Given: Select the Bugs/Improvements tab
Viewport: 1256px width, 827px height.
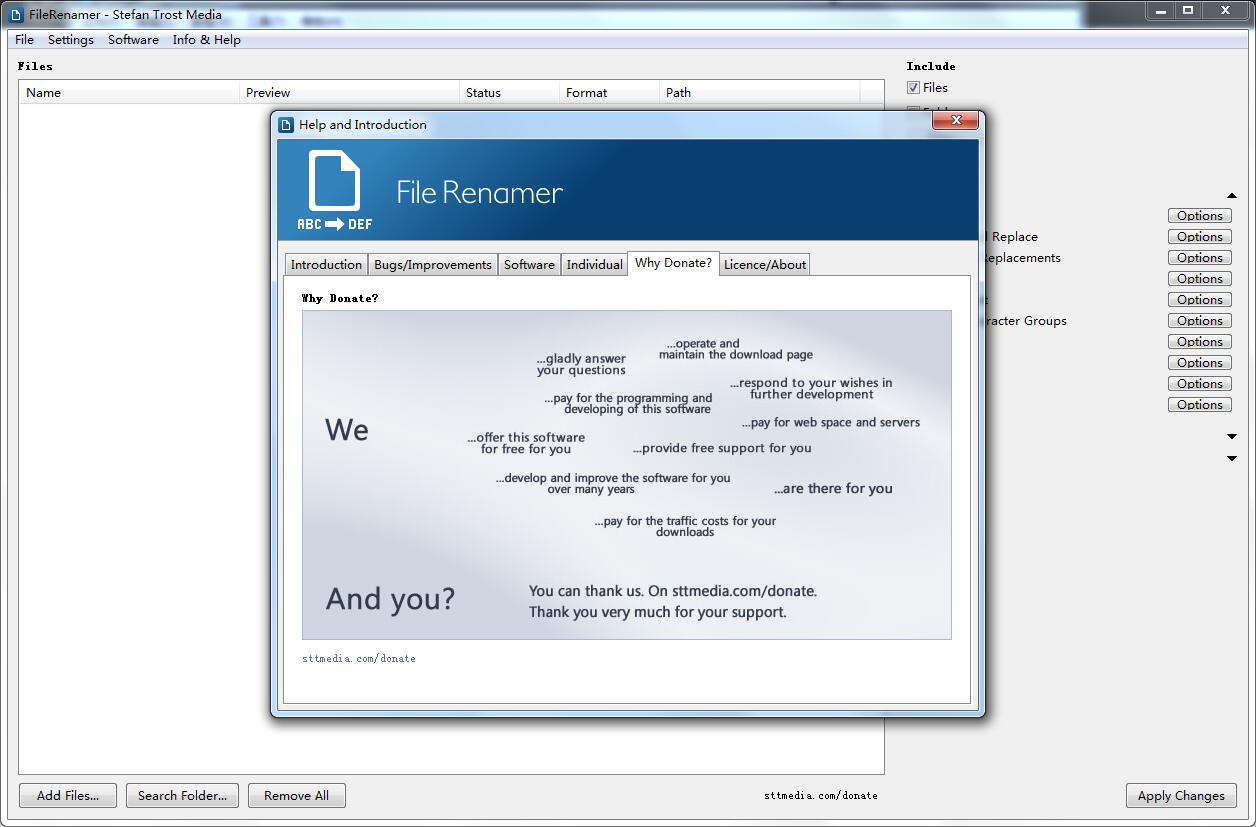Looking at the screenshot, I should point(433,264).
